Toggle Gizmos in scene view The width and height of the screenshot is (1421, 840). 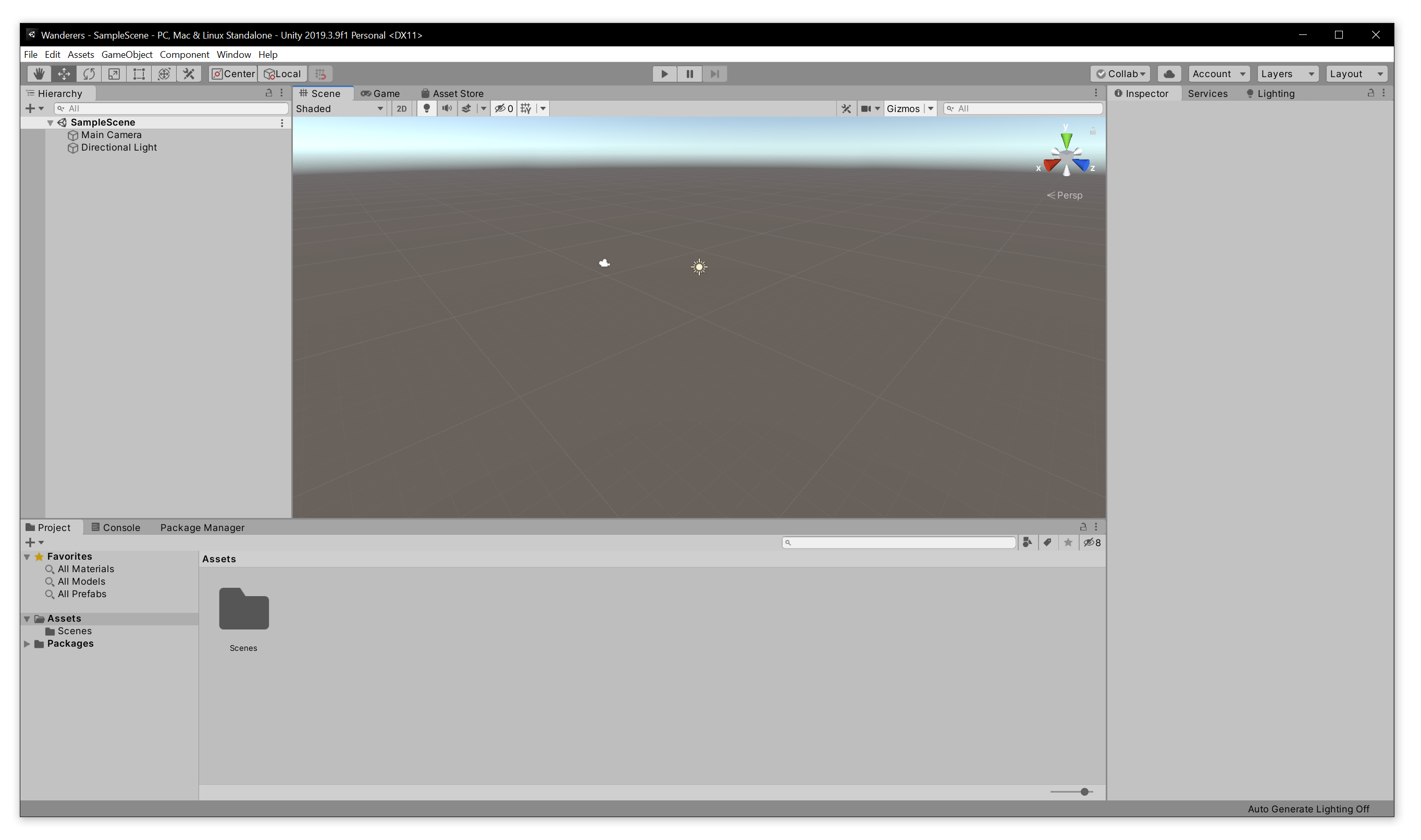click(904, 109)
